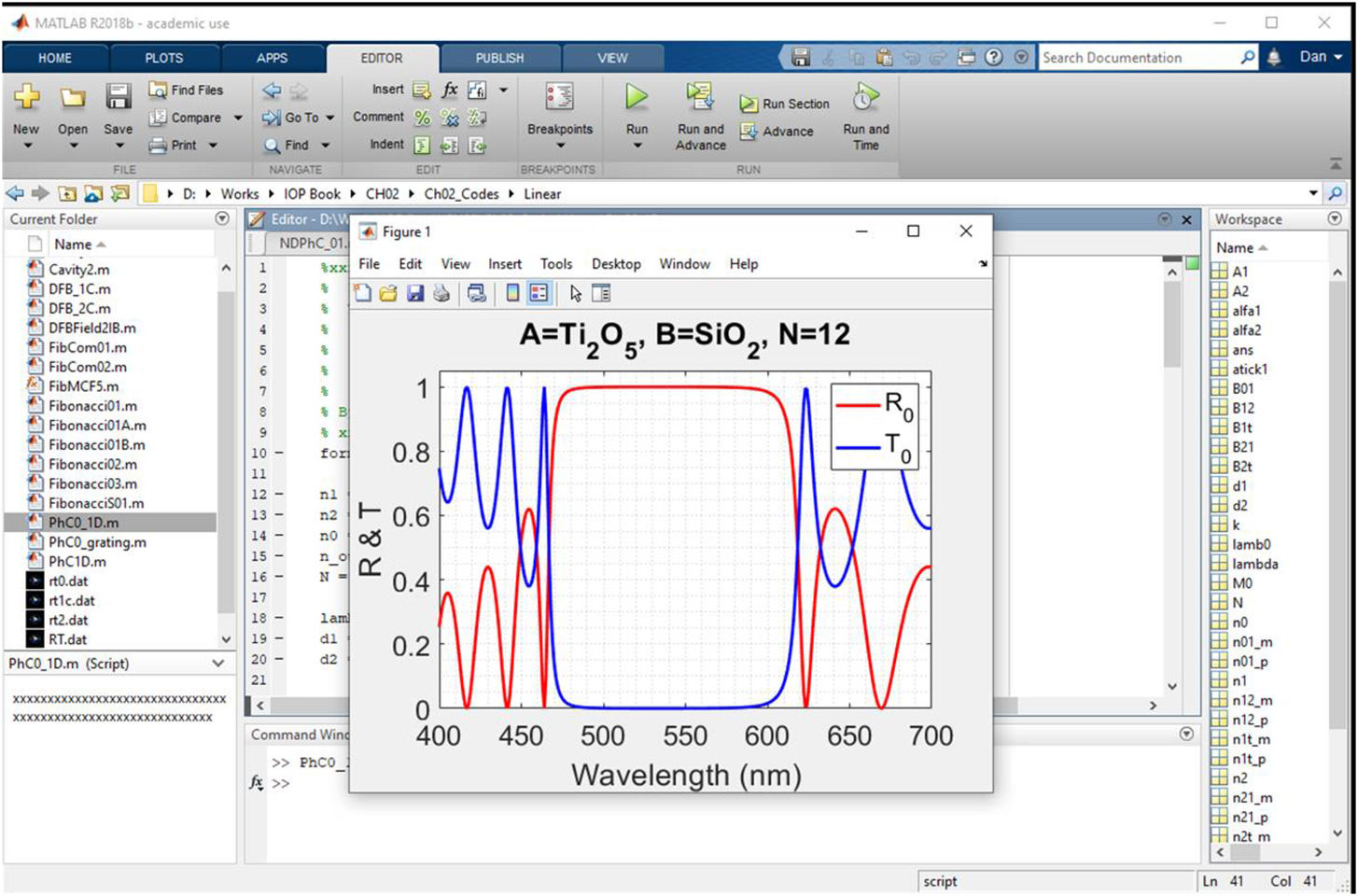The width and height of the screenshot is (1358, 896).
Task: Click the Run and Time icon
Action: [865, 98]
